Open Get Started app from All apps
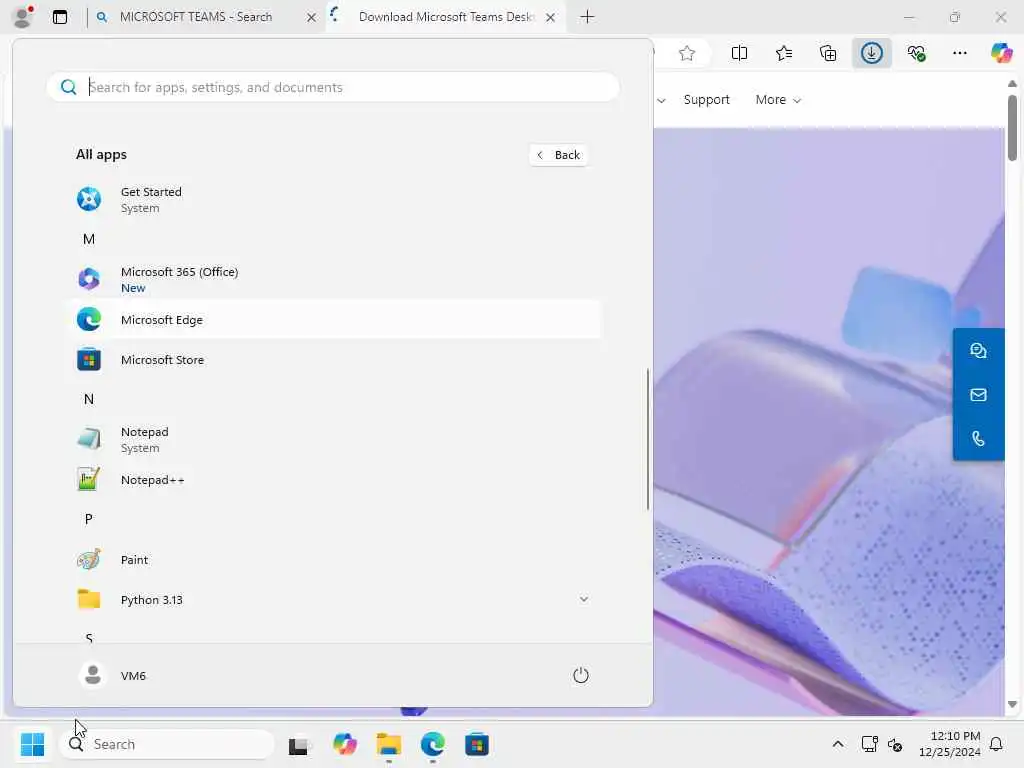Screen dimensions: 1024x768 pyautogui.click(x=333, y=199)
